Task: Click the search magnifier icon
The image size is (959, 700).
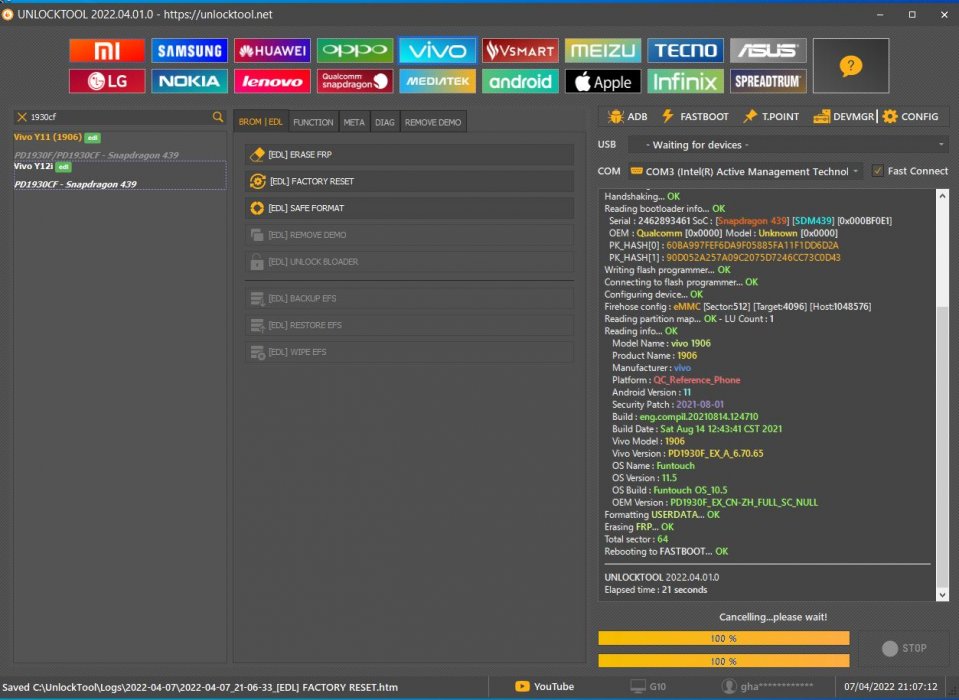Action: (x=218, y=117)
